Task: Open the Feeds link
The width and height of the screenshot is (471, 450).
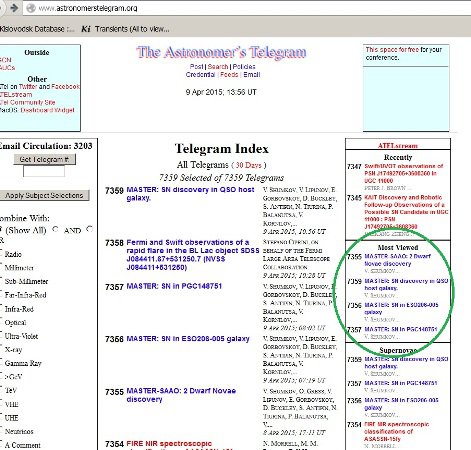Action: coord(229,75)
